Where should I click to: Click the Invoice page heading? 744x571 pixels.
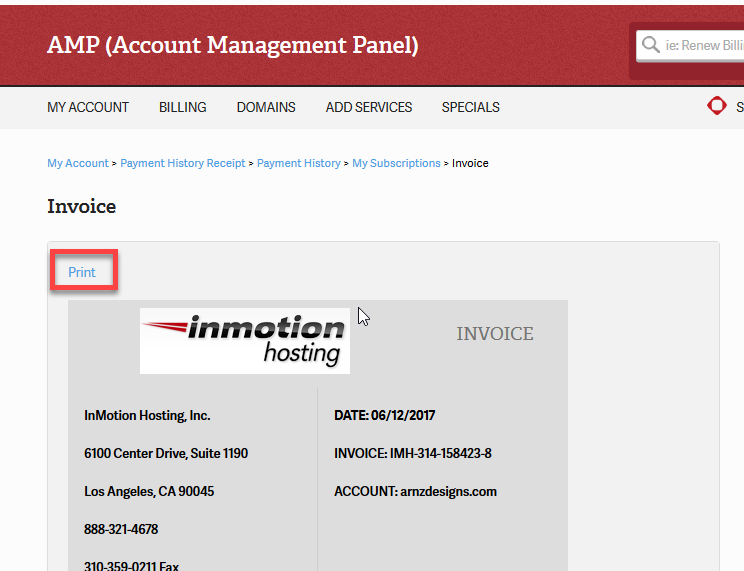pyautogui.click(x=82, y=206)
